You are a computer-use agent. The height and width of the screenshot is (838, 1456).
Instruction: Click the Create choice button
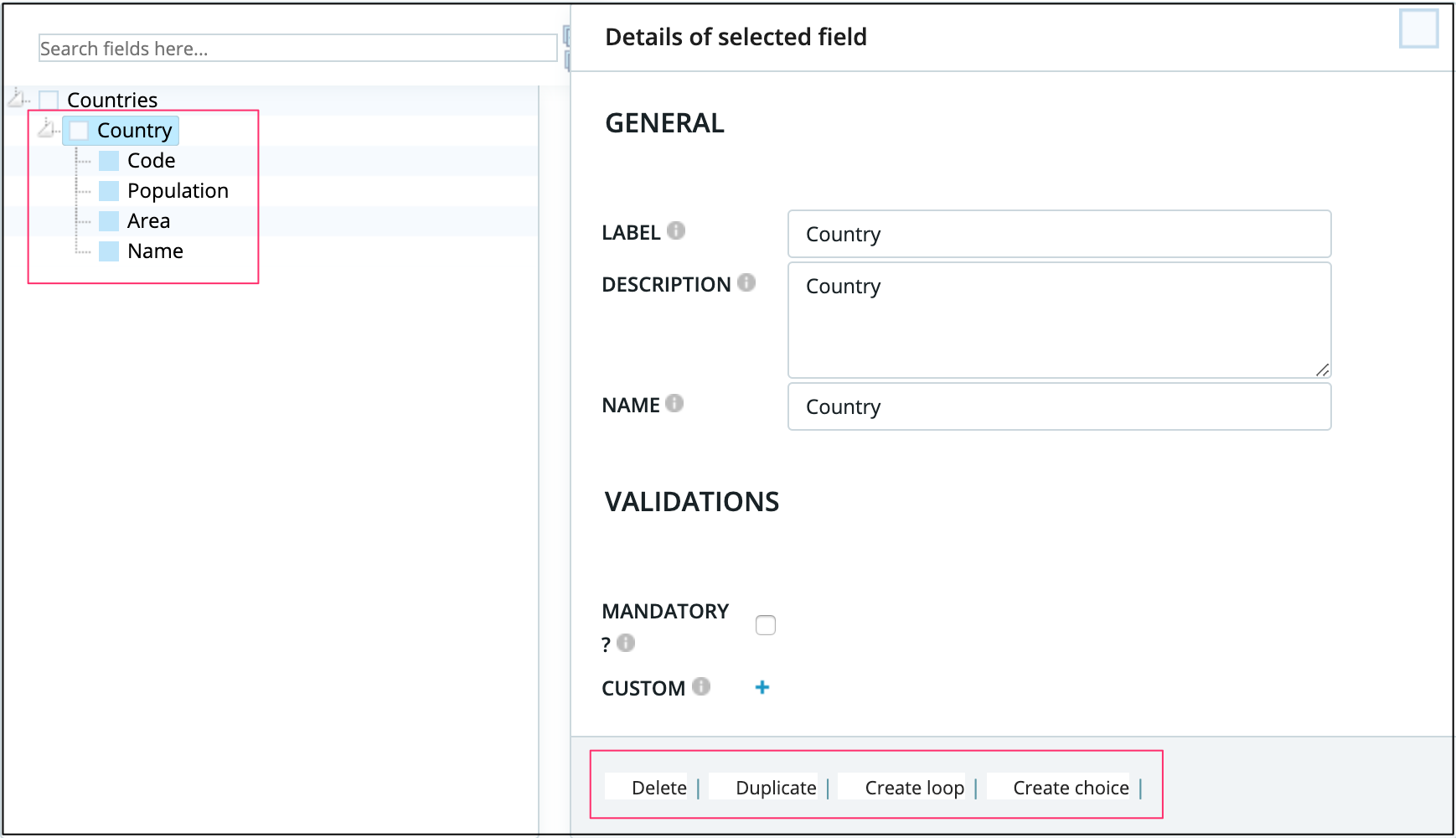point(1058,787)
